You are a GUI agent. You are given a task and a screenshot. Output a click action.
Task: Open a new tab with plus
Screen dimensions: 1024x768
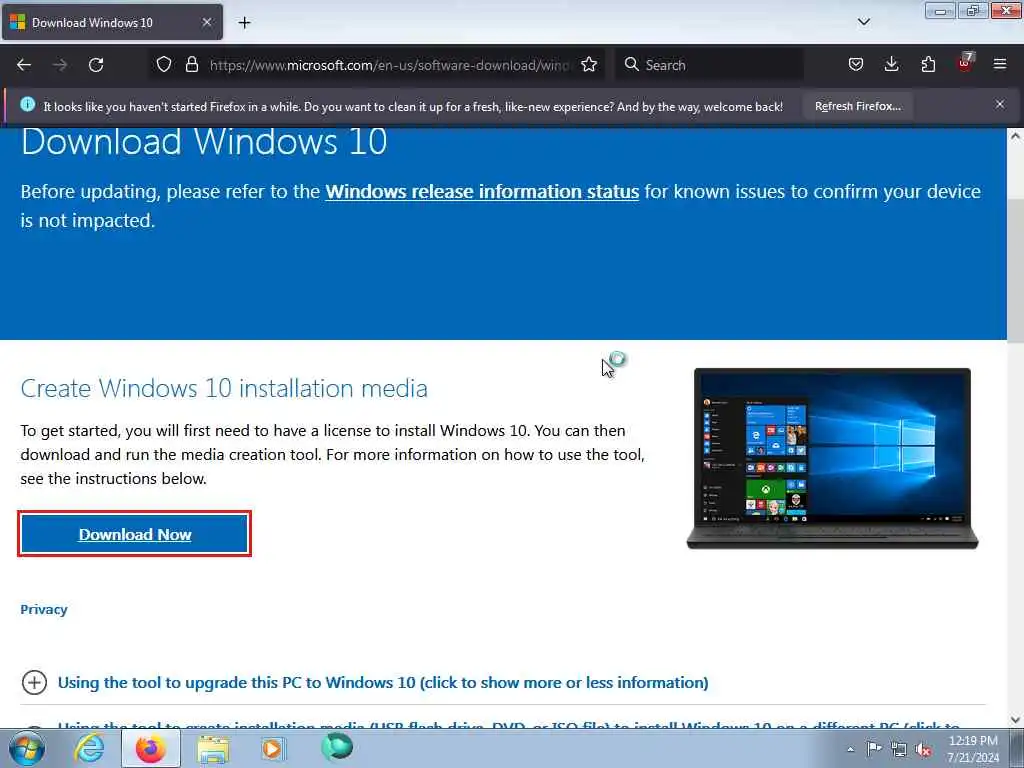click(244, 23)
